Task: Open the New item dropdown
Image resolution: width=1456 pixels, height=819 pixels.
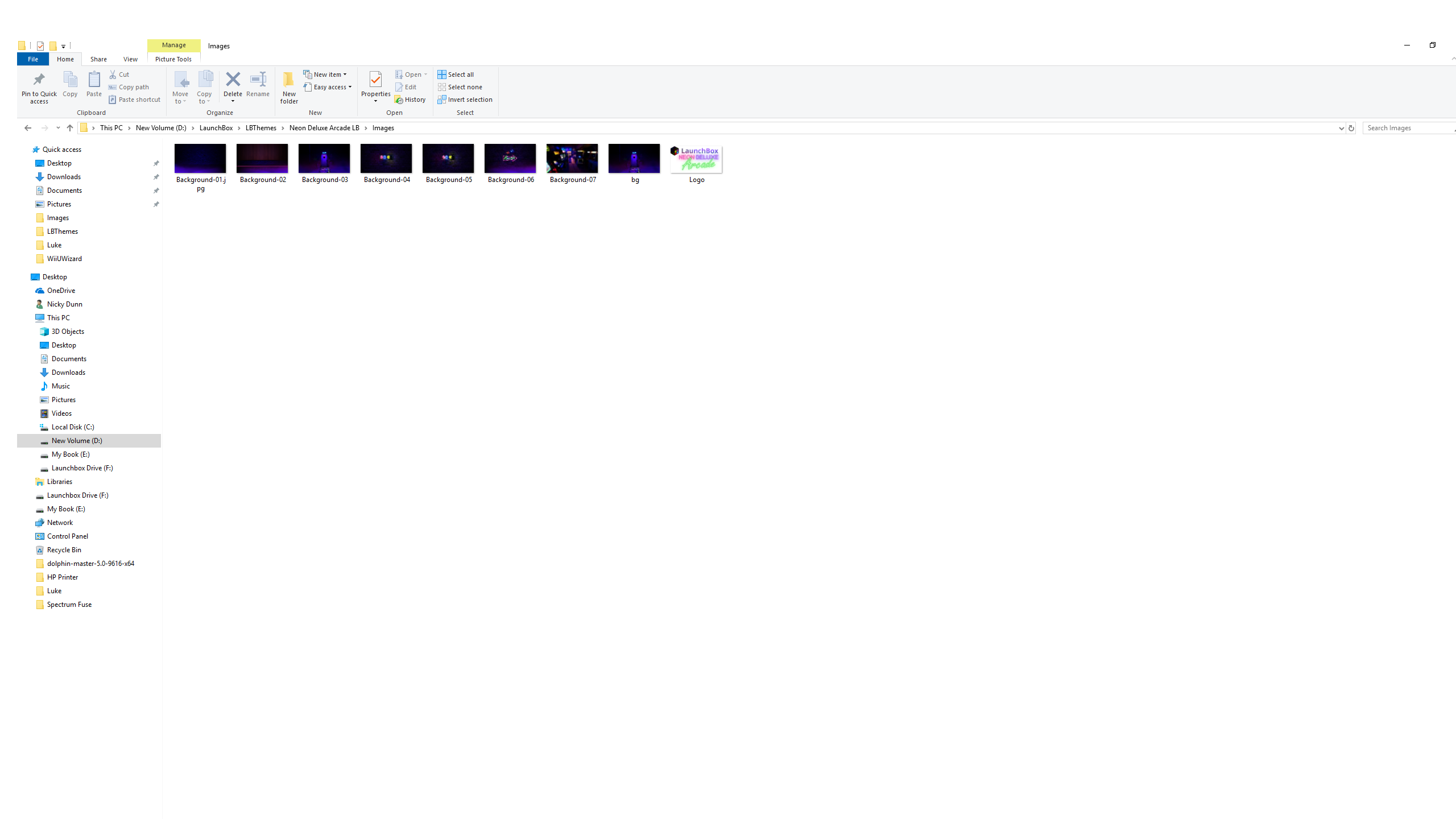Action: click(325, 75)
